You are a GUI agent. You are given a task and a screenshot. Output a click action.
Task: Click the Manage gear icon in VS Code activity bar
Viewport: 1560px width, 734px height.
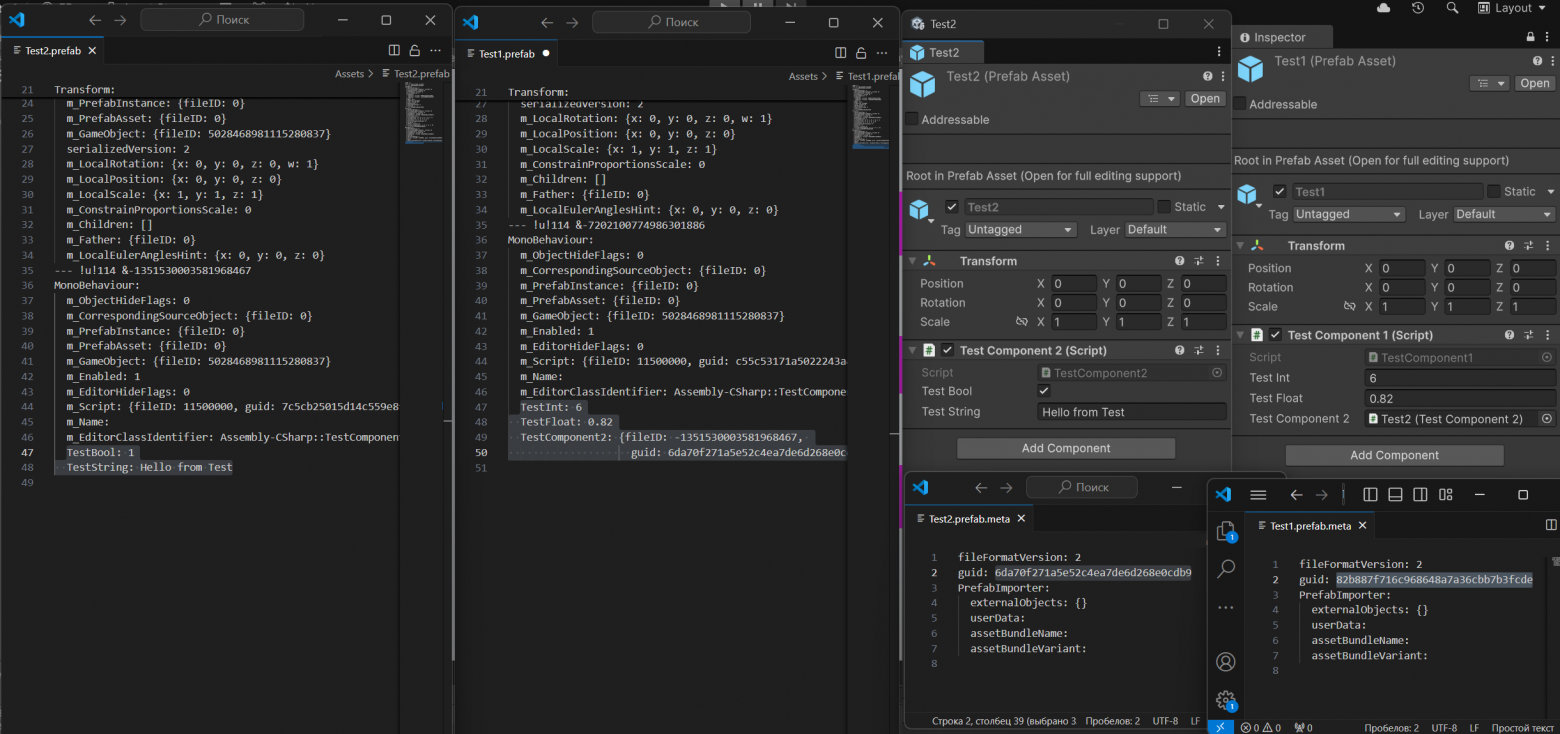tap(1226, 700)
